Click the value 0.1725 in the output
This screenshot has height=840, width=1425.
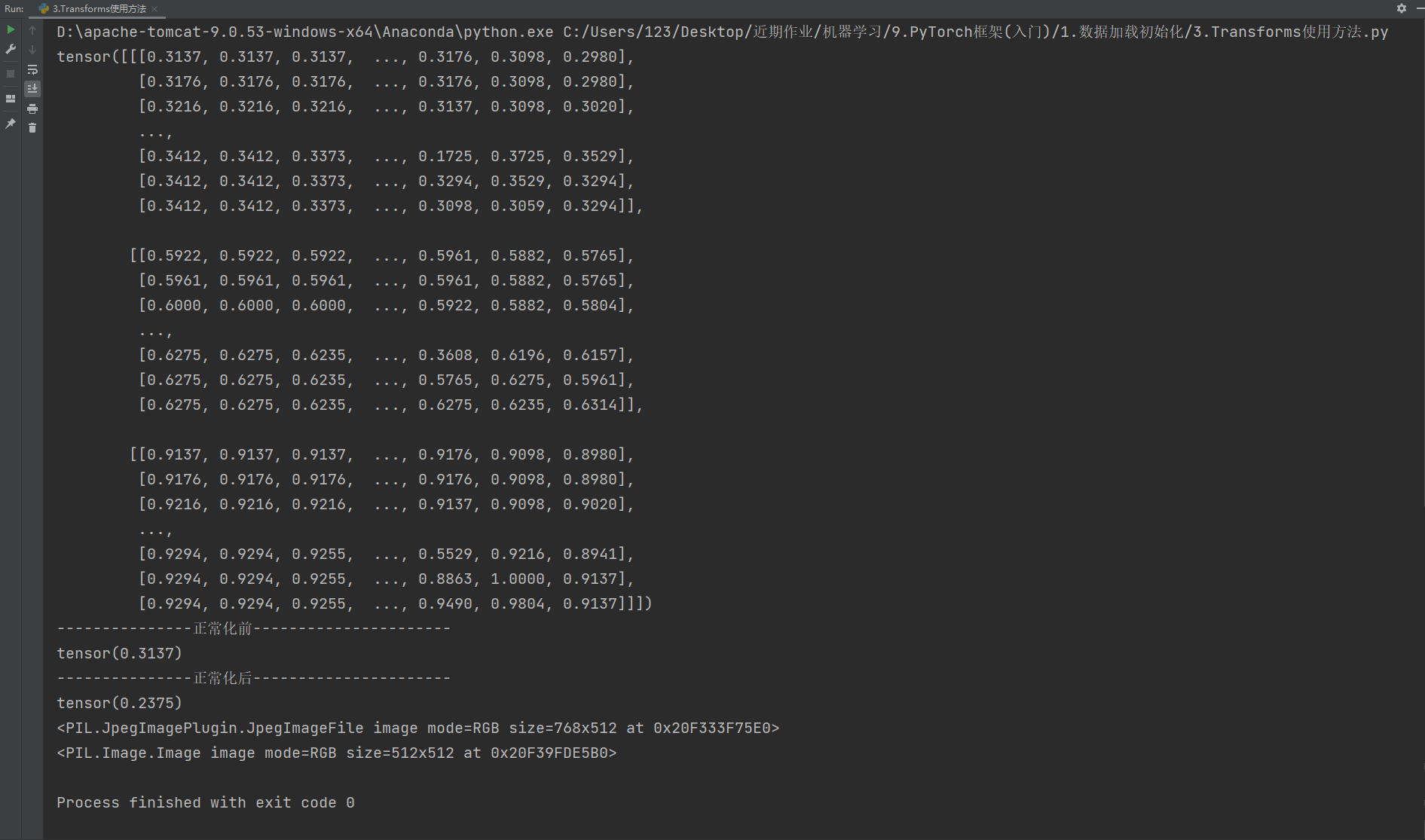click(x=445, y=156)
